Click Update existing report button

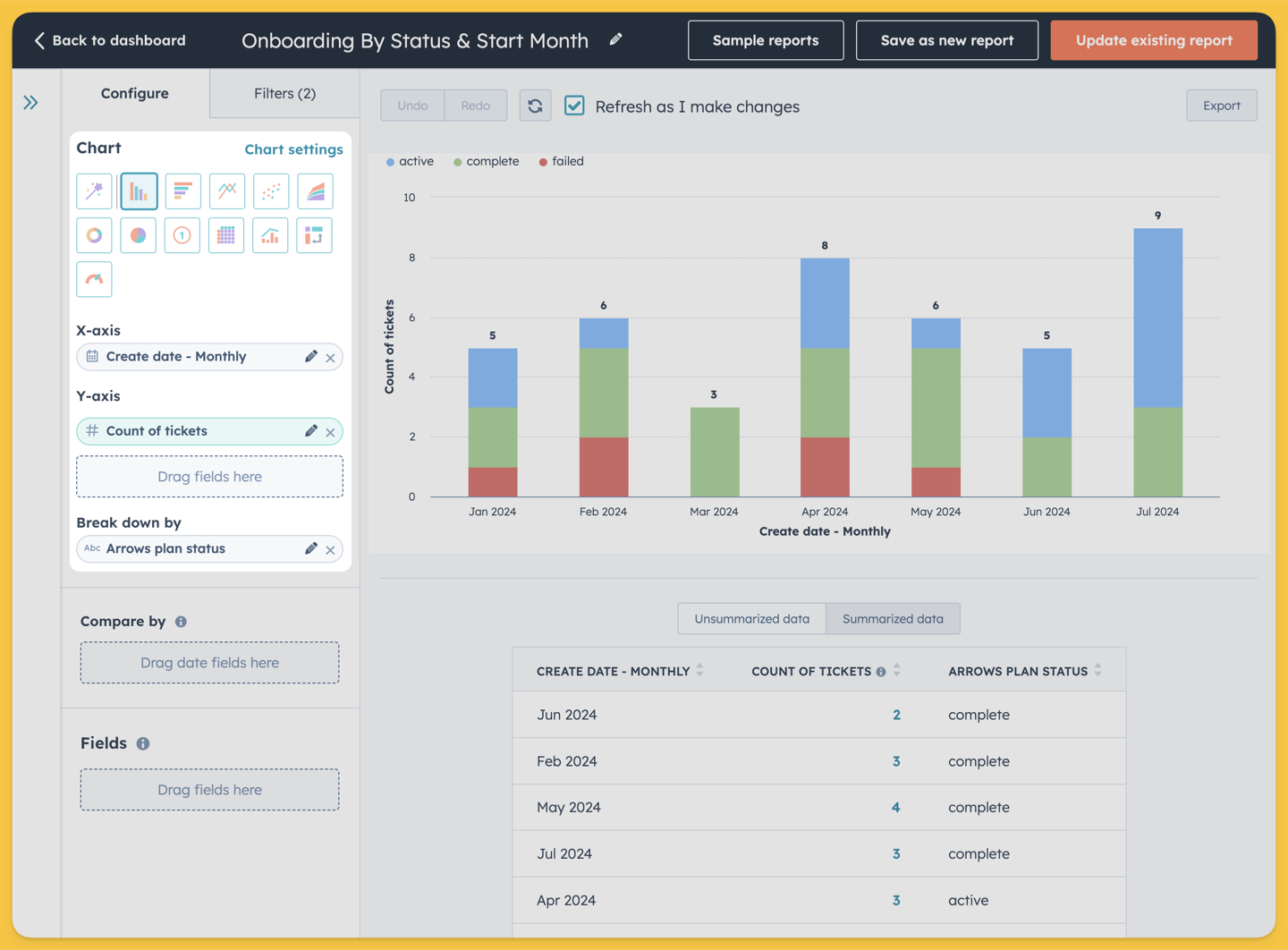tap(1154, 40)
